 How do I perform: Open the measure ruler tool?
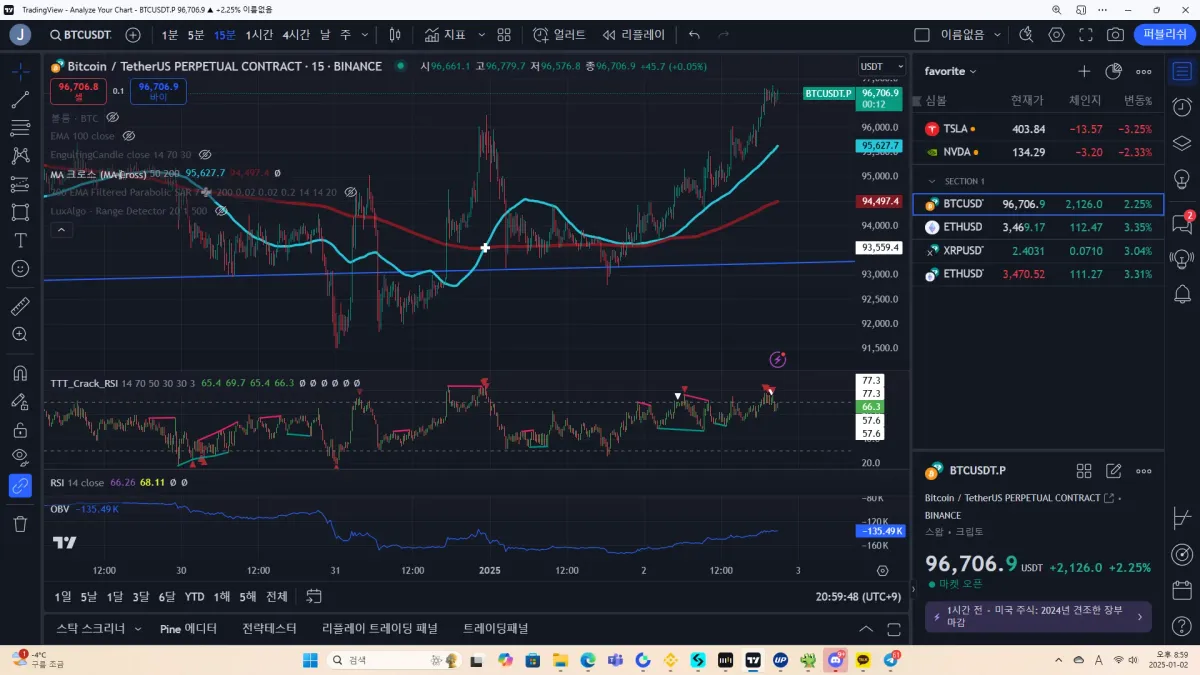pyautogui.click(x=20, y=306)
